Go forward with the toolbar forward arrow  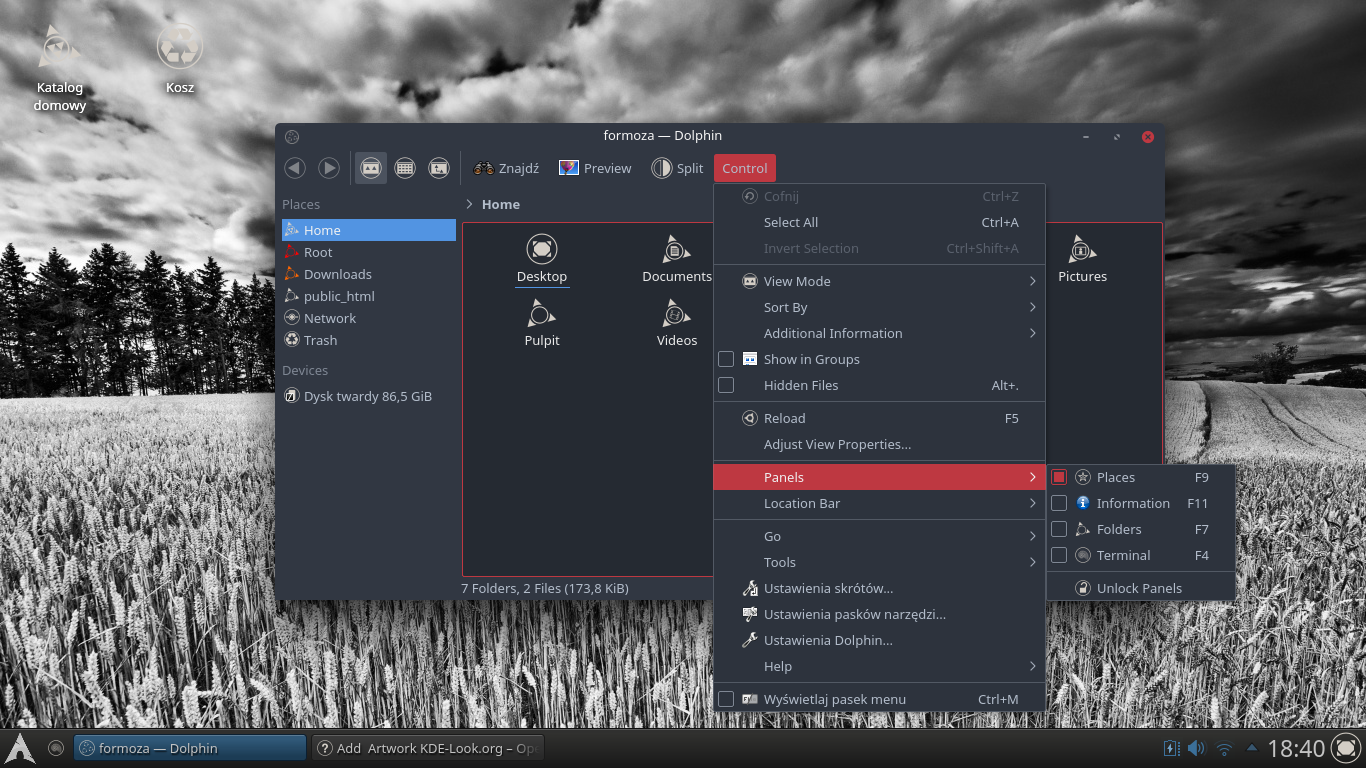tap(328, 168)
